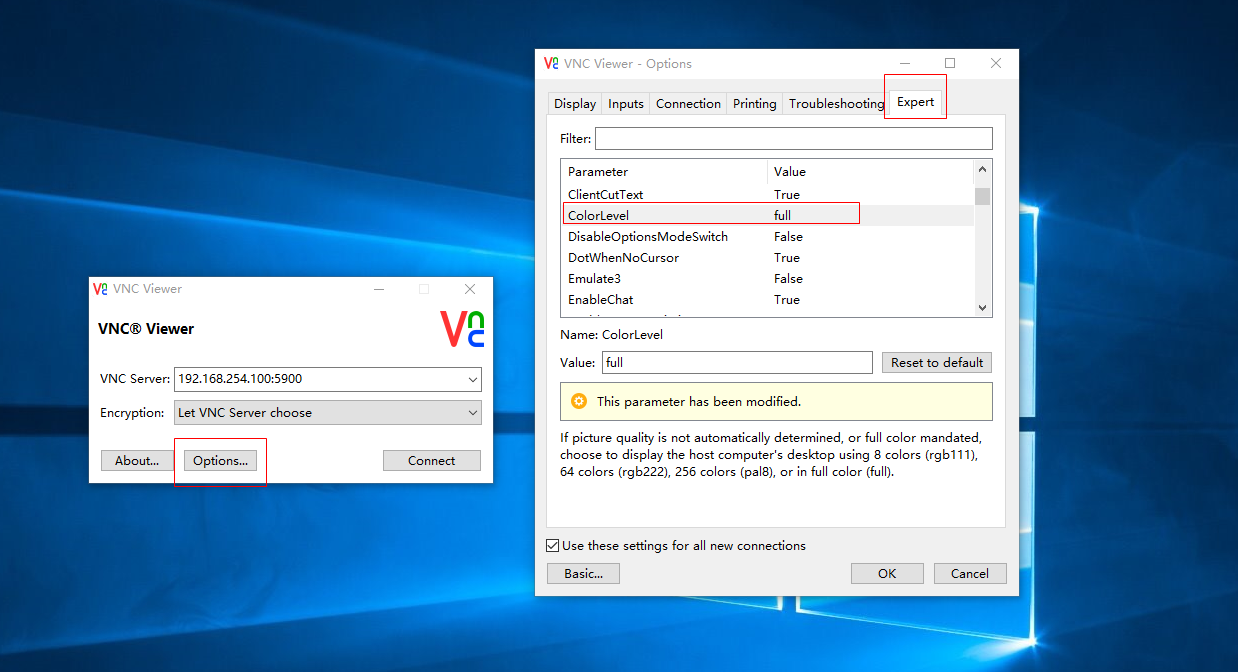Switch to the Troubleshooting tab

click(836, 104)
